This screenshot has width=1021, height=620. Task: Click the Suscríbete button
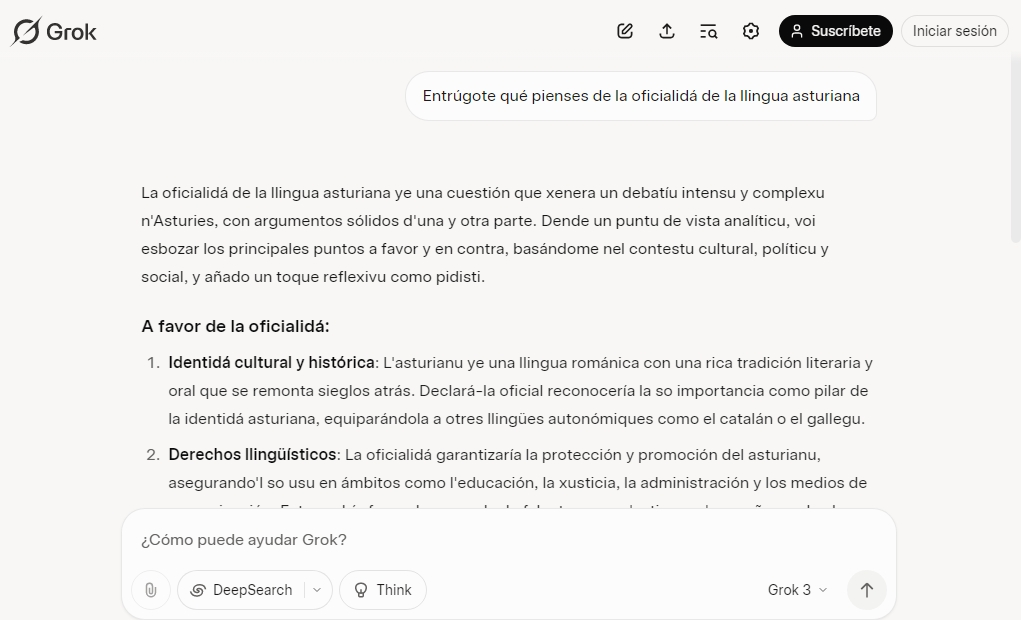coord(835,31)
